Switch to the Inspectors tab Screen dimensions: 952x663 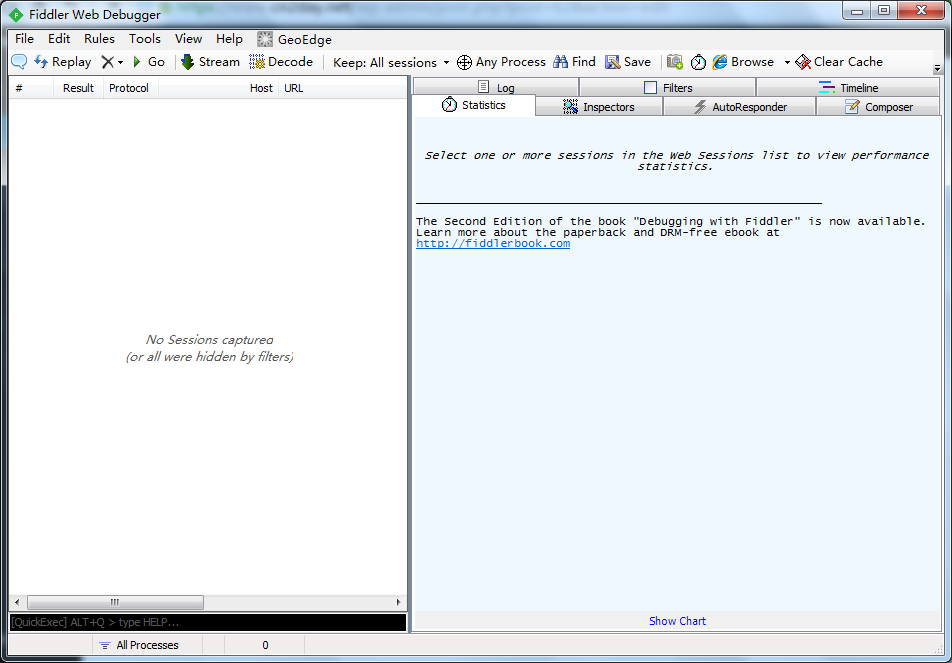point(599,107)
